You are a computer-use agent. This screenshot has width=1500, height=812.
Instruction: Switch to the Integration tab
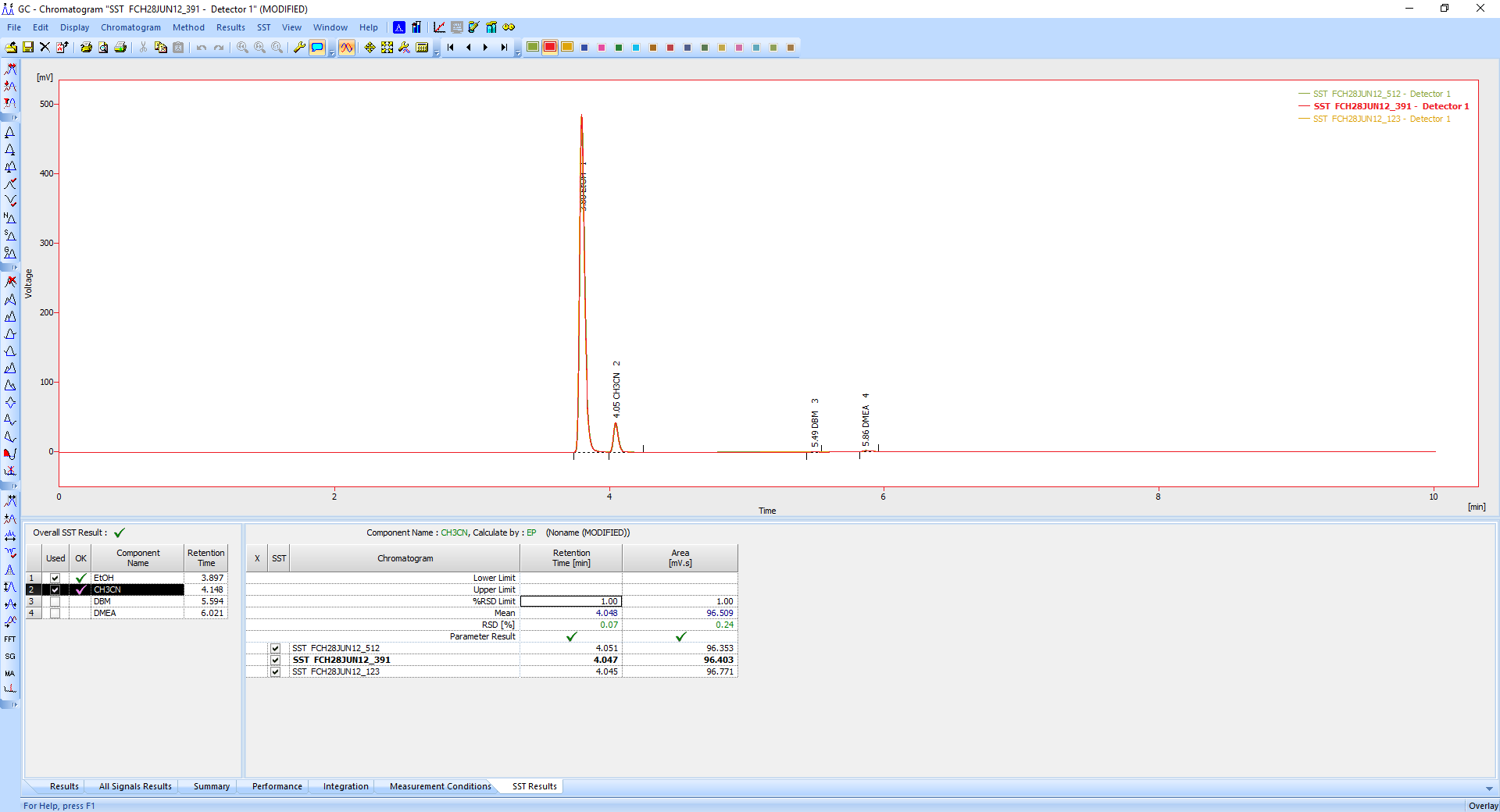pos(345,786)
